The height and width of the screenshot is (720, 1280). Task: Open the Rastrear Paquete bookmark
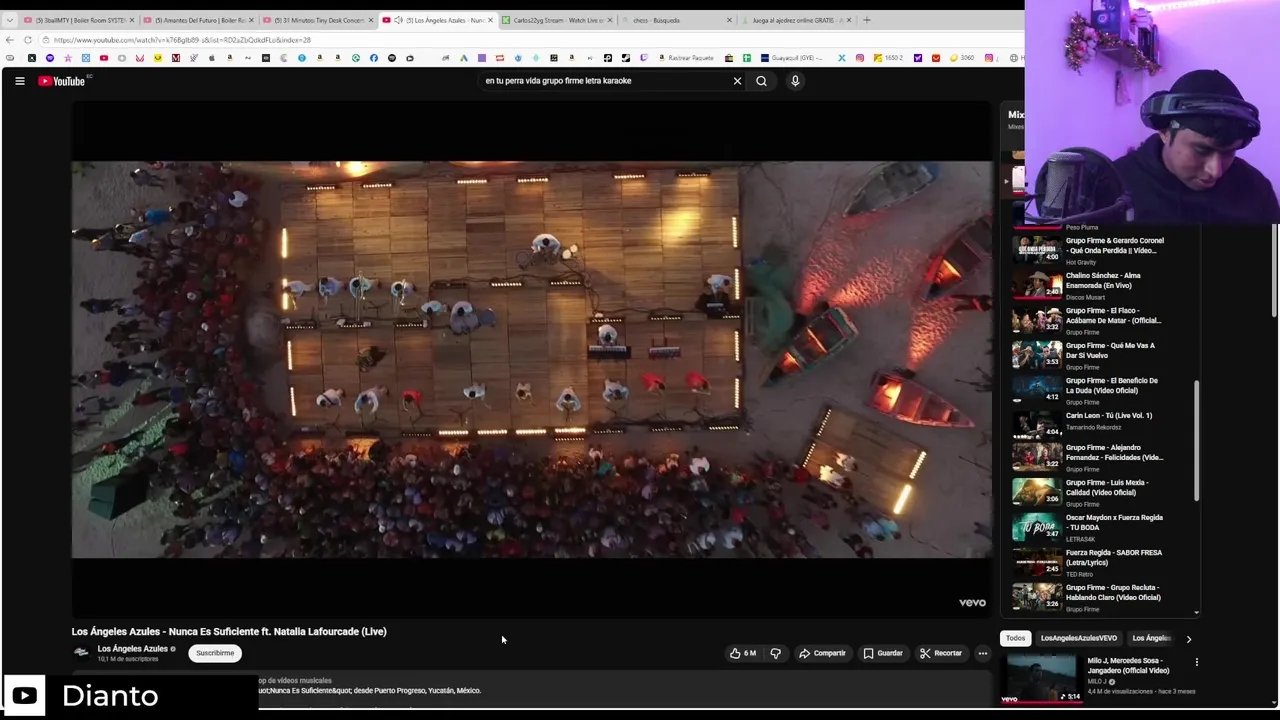pyautogui.click(x=687, y=58)
